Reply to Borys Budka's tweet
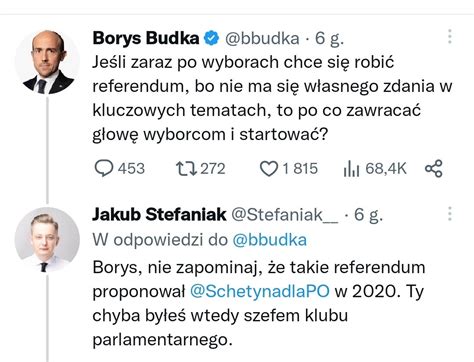This screenshot has width=474, height=362. [104, 168]
